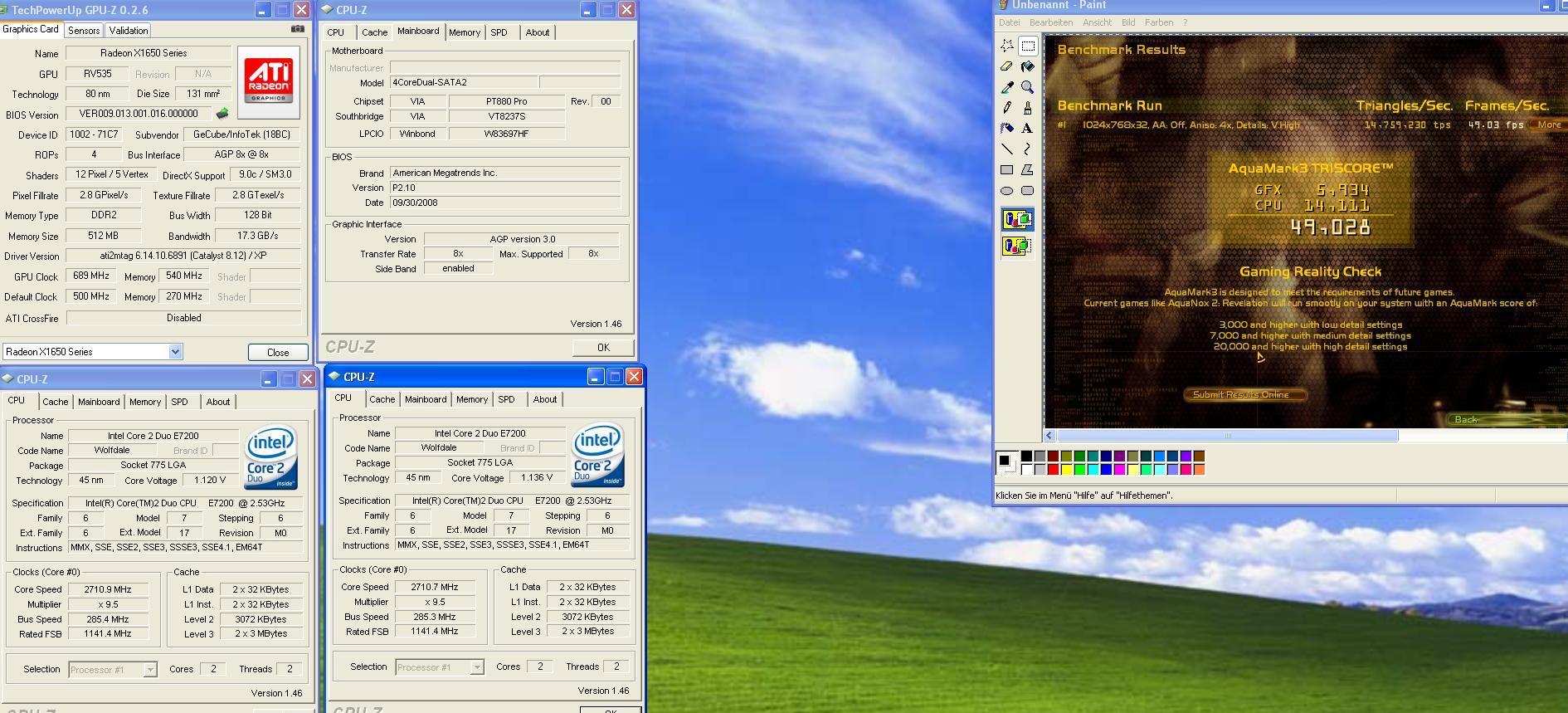Open the Mainboard tab in front CPU-Z window
The image size is (1568, 713).
(426, 399)
